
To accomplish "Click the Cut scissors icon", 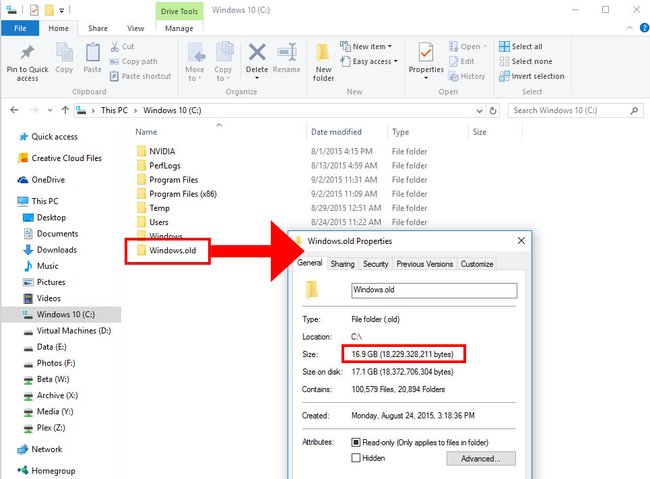I will (x=114, y=46).
